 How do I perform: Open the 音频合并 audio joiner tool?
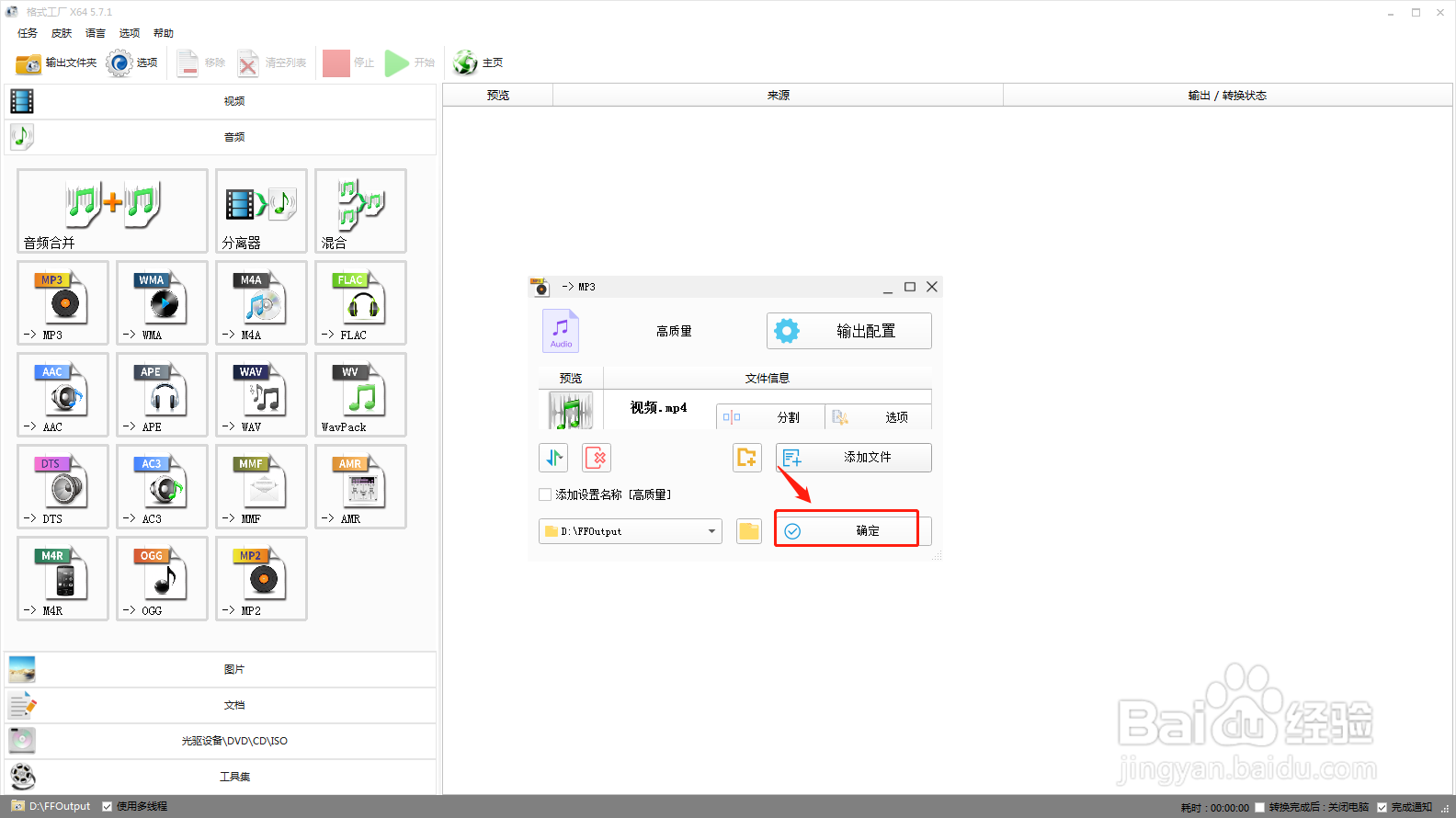[x=112, y=211]
